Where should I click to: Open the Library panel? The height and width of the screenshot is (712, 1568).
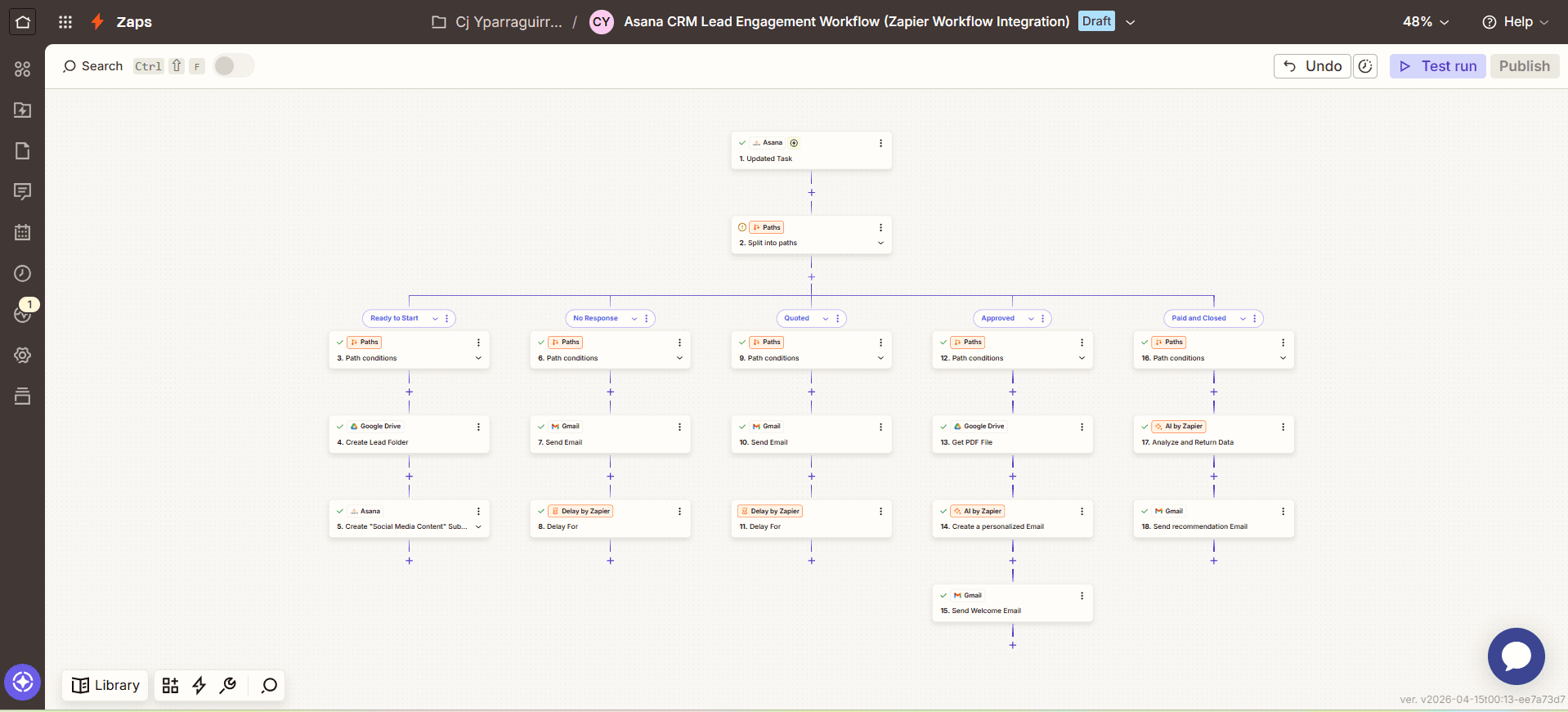click(105, 685)
